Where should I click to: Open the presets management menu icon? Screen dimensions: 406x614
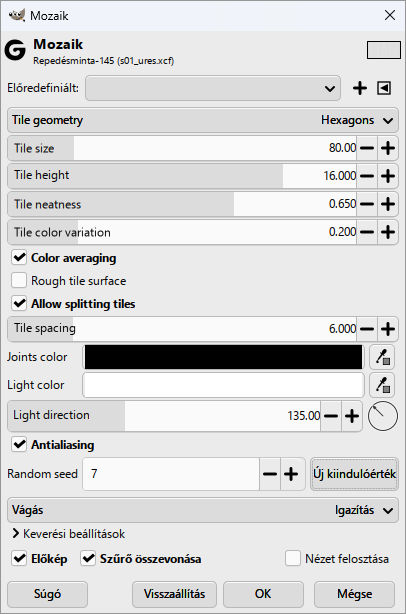click(x=384, y=88)
